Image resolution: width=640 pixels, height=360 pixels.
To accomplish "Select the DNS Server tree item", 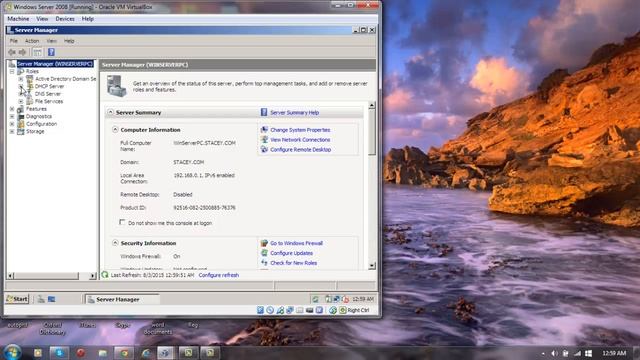I will [x=48, y=94].
